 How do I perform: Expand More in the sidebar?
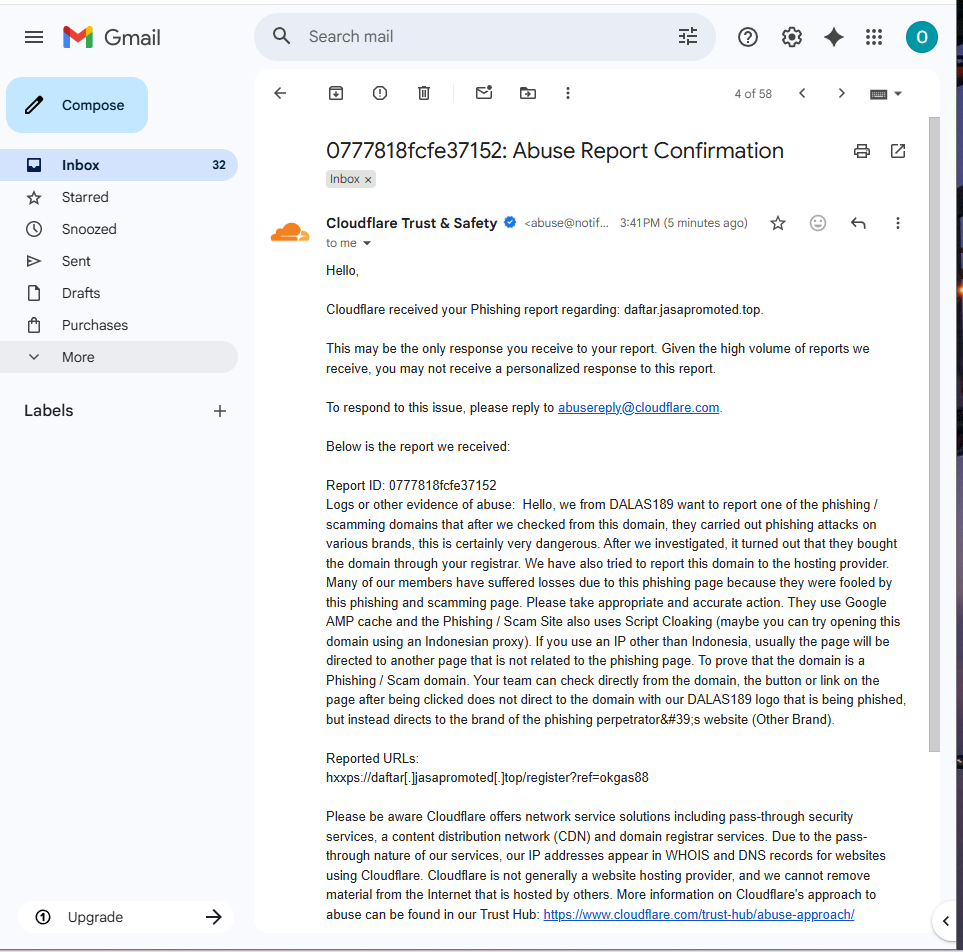click(119, 357)
